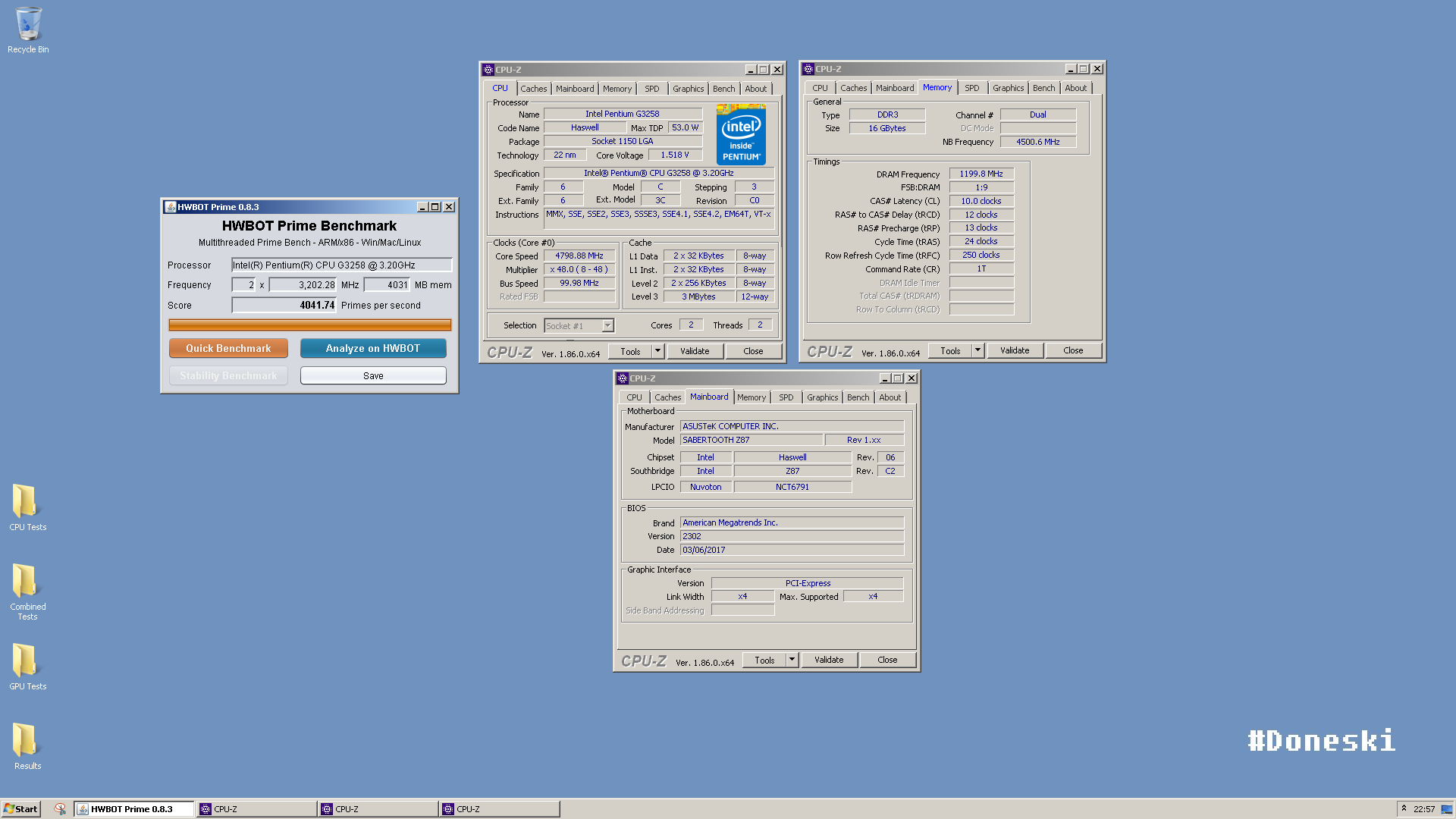Open Bench tab in Mainboard window
The image size is (1456, 819).
858,397
